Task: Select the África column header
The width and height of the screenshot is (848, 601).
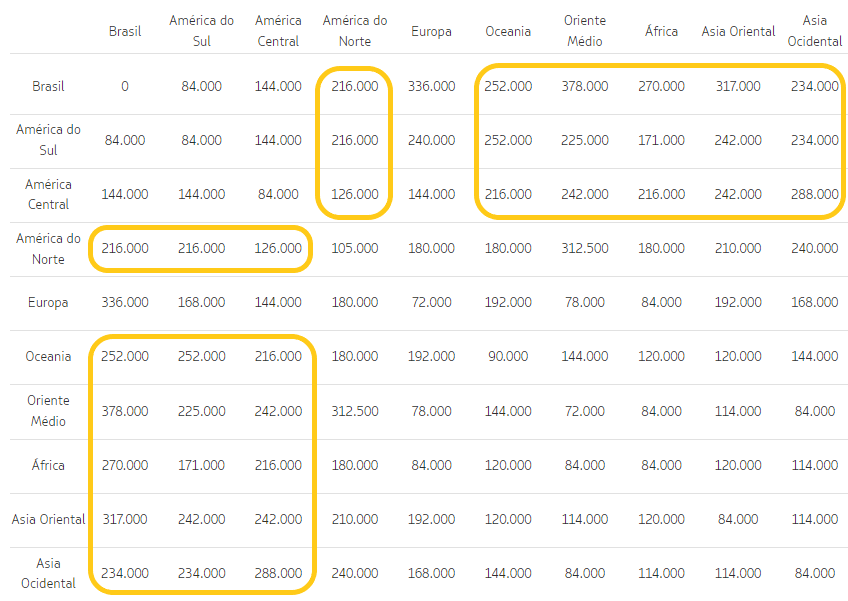Action: pyautogui.click(x=661, y=31)
